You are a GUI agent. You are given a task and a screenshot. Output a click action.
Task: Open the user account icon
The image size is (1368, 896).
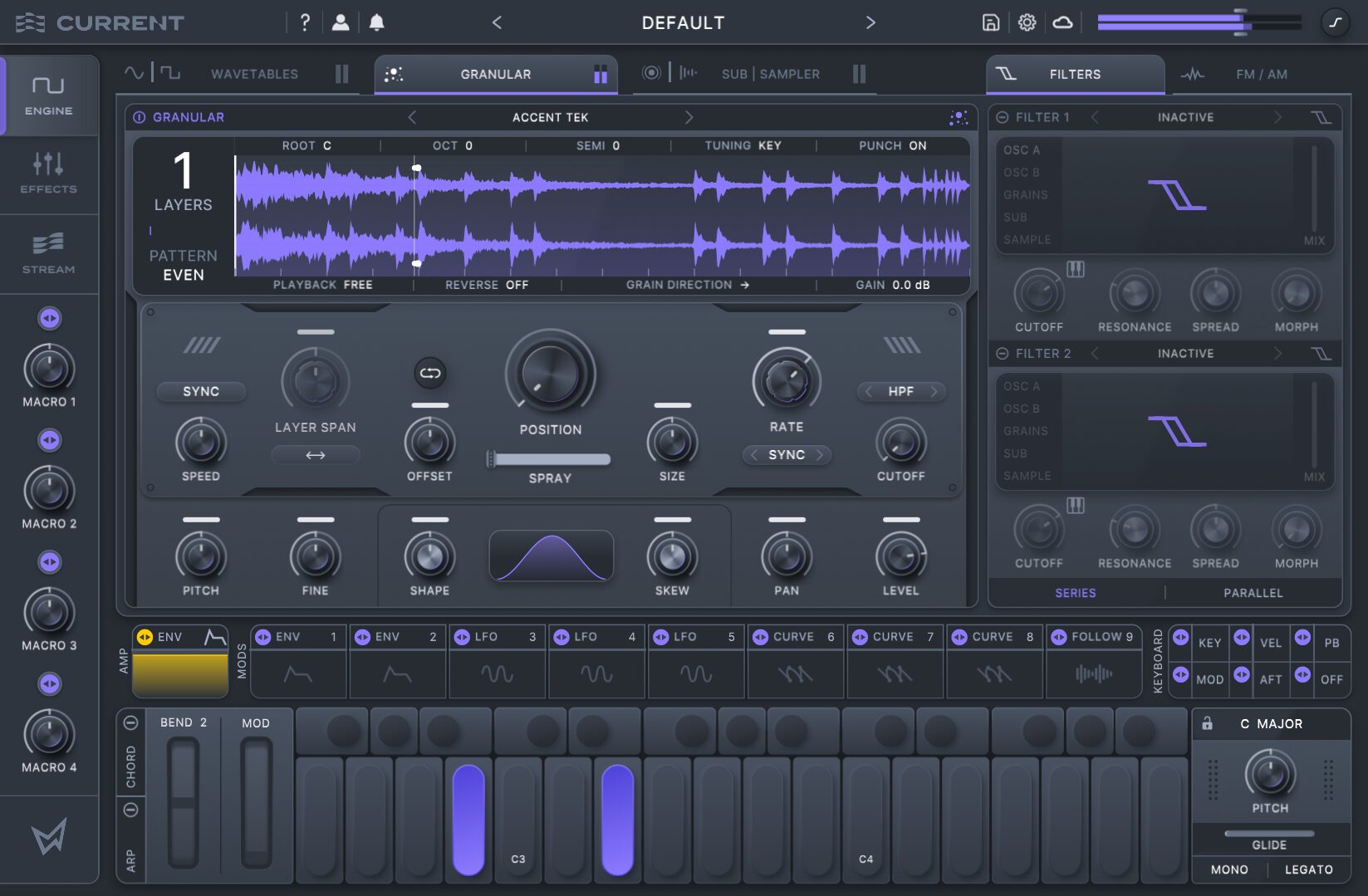tap(341, 22)
